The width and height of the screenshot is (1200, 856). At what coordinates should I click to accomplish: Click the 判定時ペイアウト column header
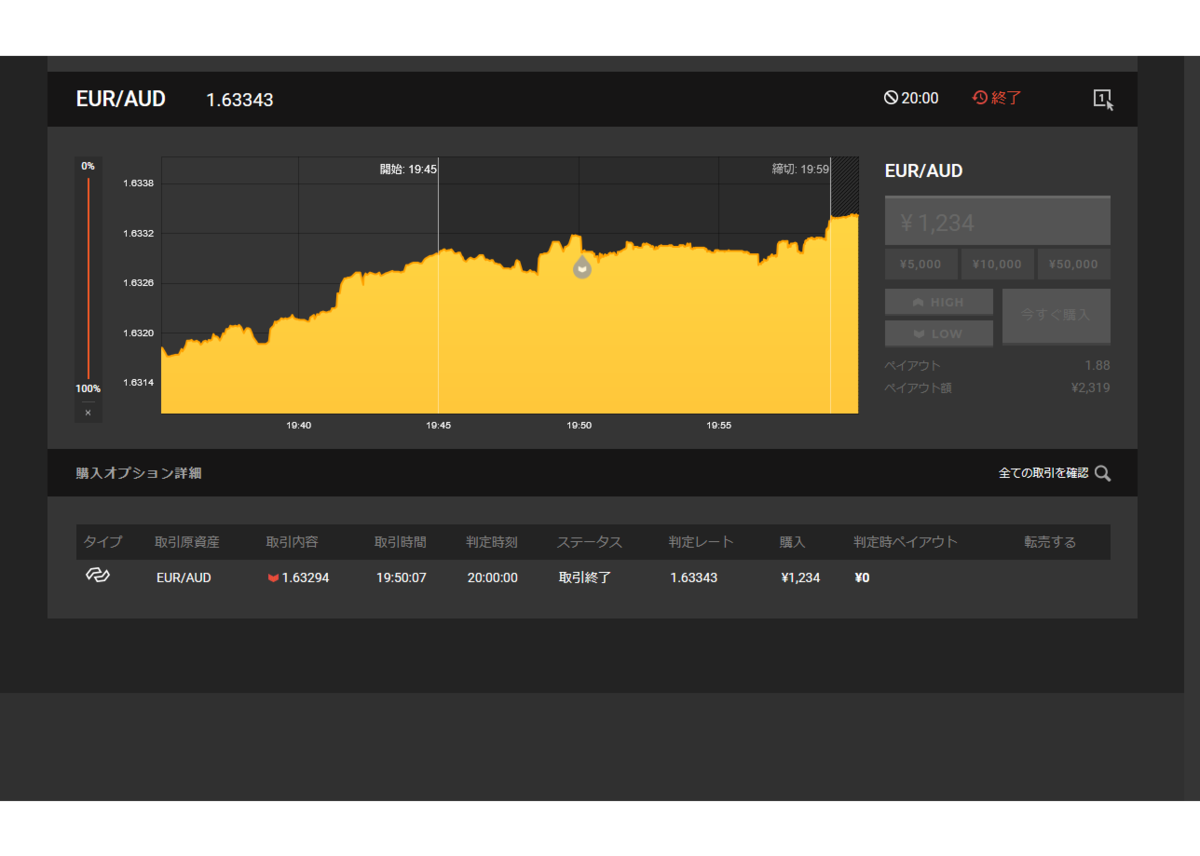tap(905, 542)
